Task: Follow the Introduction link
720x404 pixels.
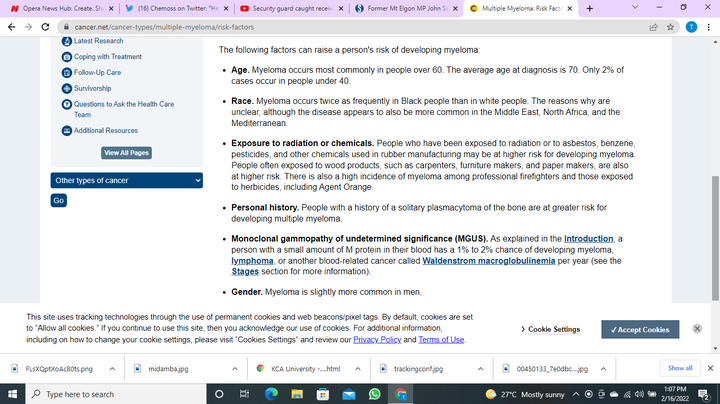Action: [588, 239]
